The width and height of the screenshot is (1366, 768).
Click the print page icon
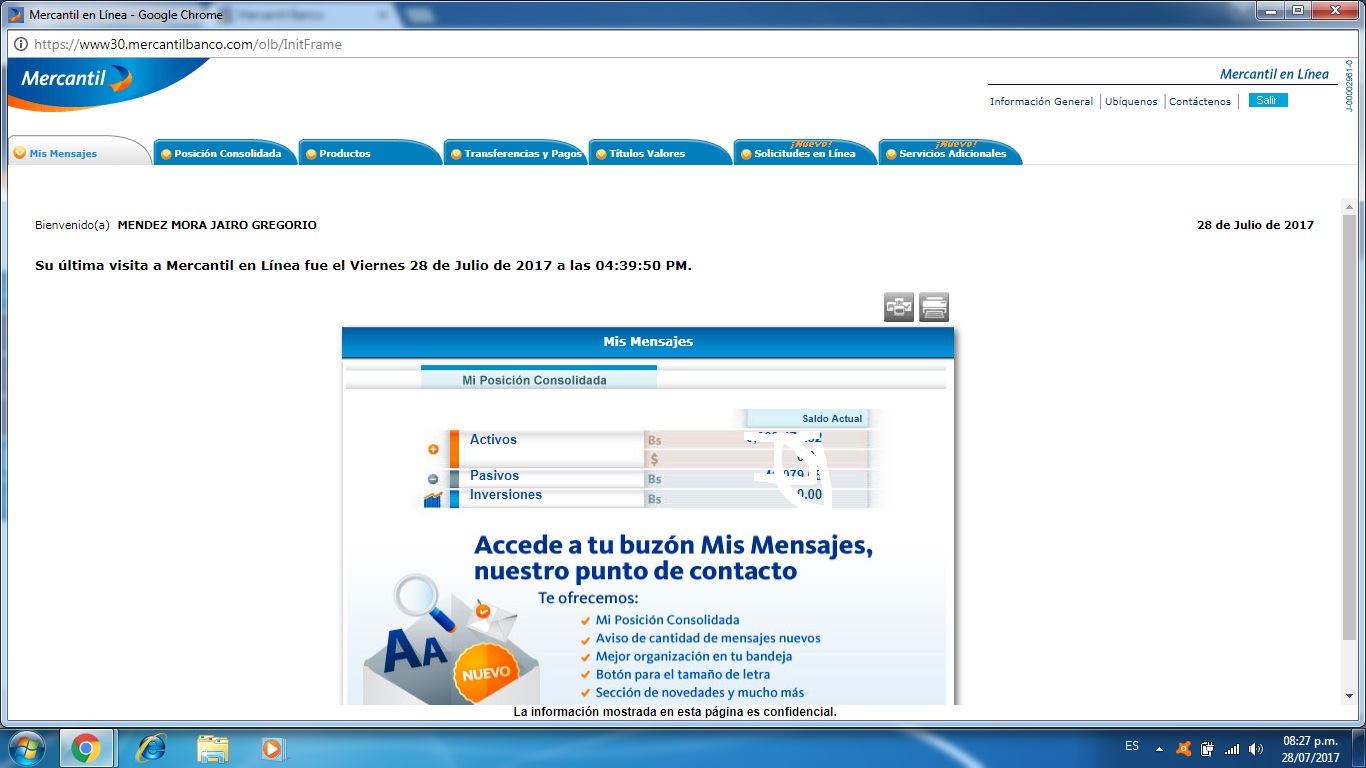pos(934,308)
